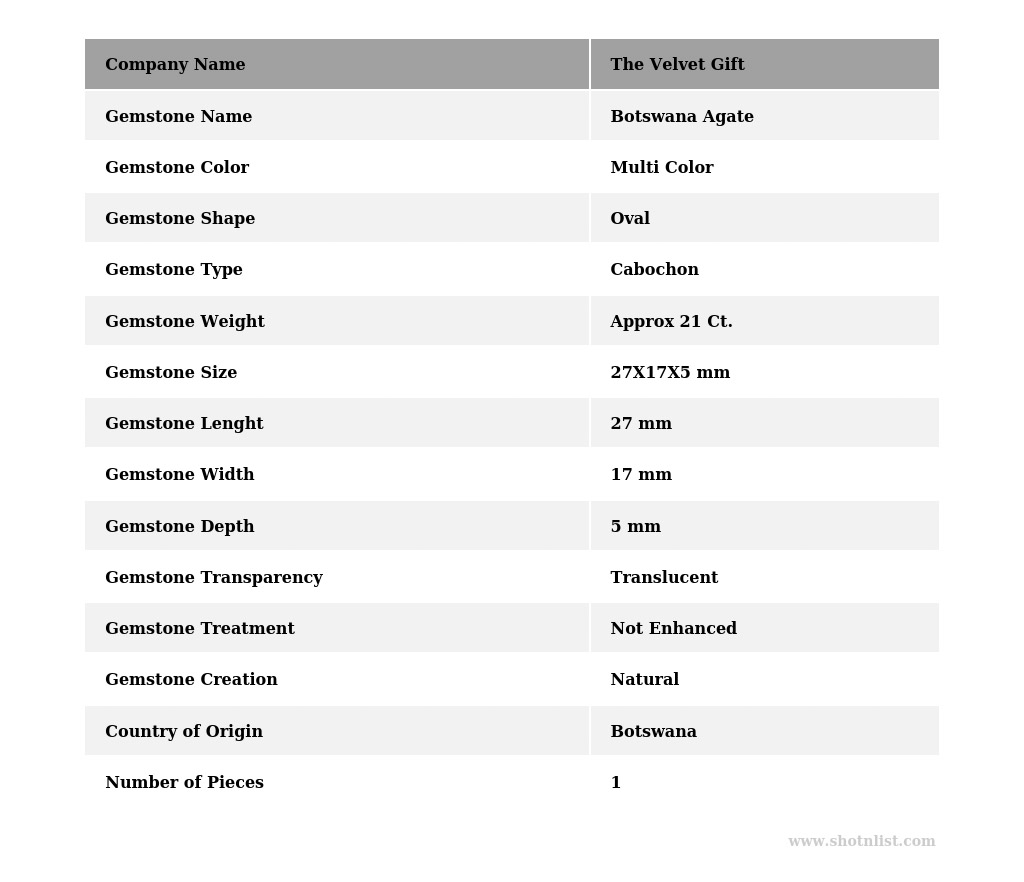Click the Company Name header cell
Image resolution: width=1024 pixels, height=882 pixels.
[175, 65]
